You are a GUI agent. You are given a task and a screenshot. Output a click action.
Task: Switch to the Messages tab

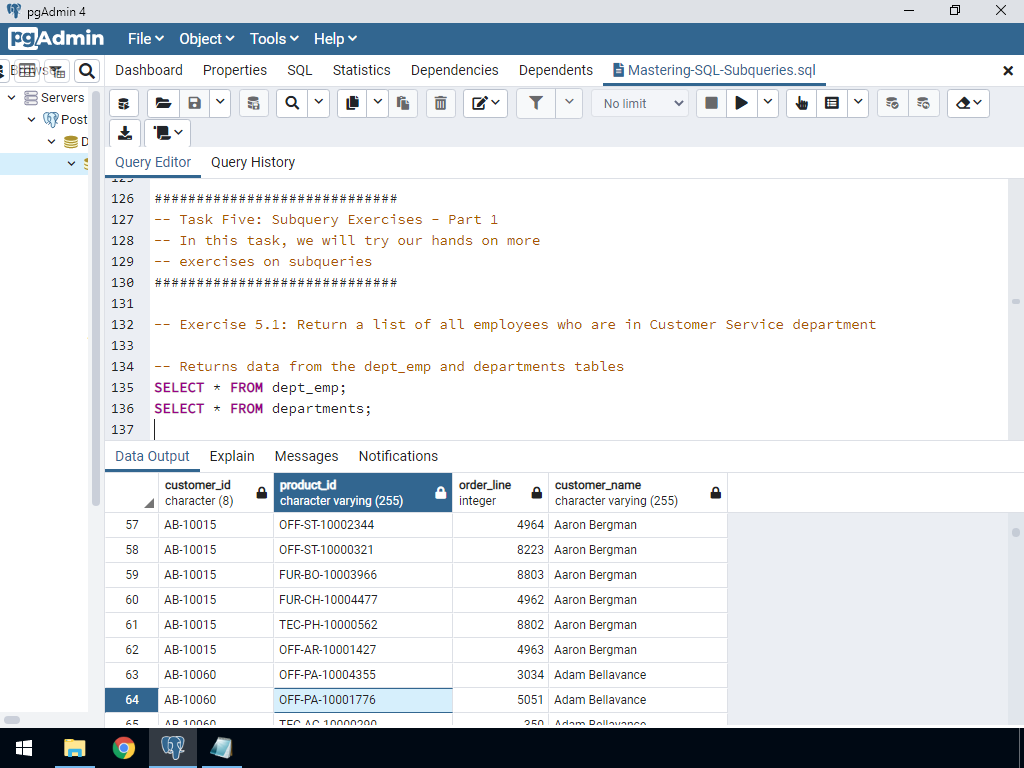(x=306, y=456)
